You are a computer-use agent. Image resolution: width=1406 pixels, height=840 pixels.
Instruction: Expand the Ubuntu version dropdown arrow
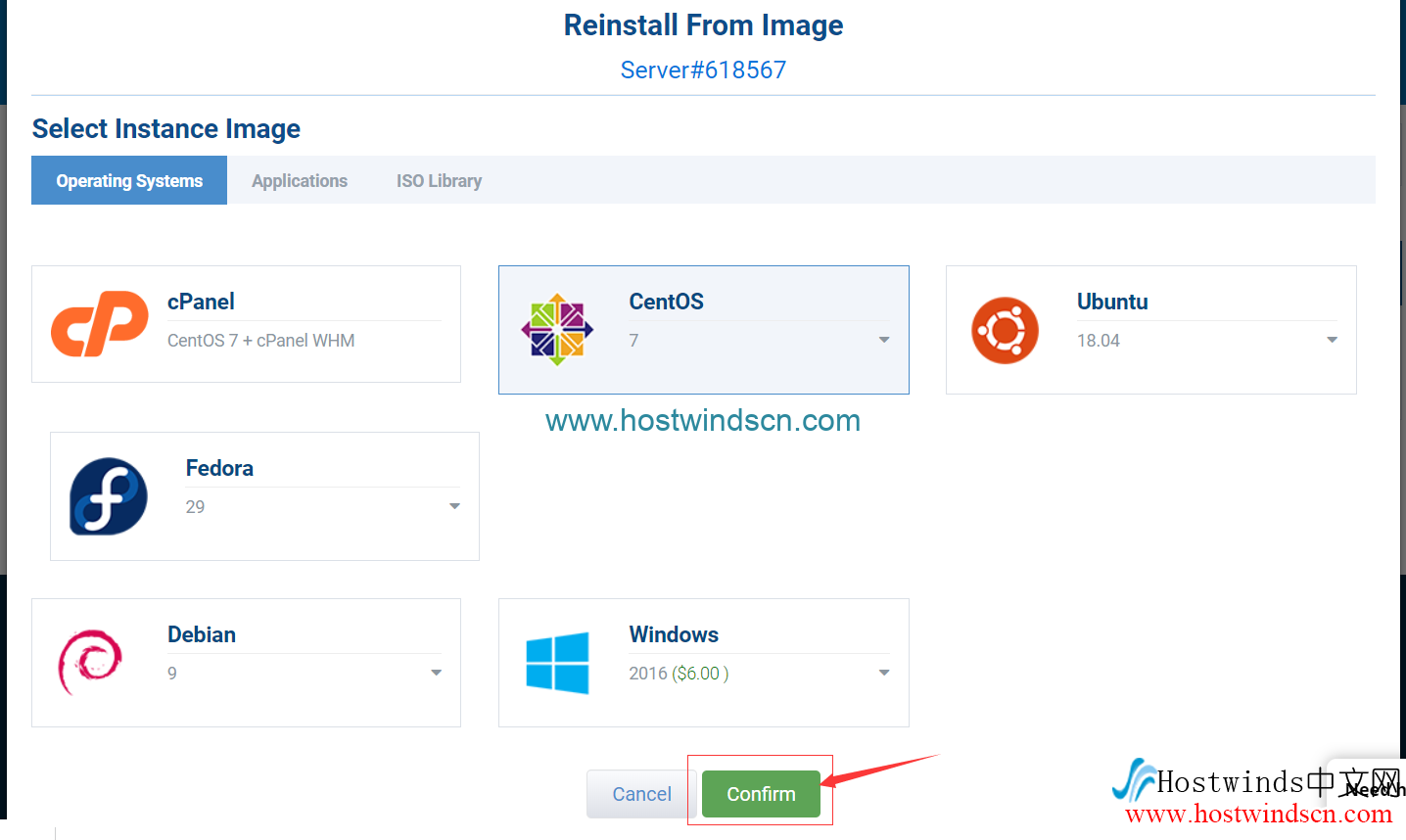click(x=1332, y=340)
